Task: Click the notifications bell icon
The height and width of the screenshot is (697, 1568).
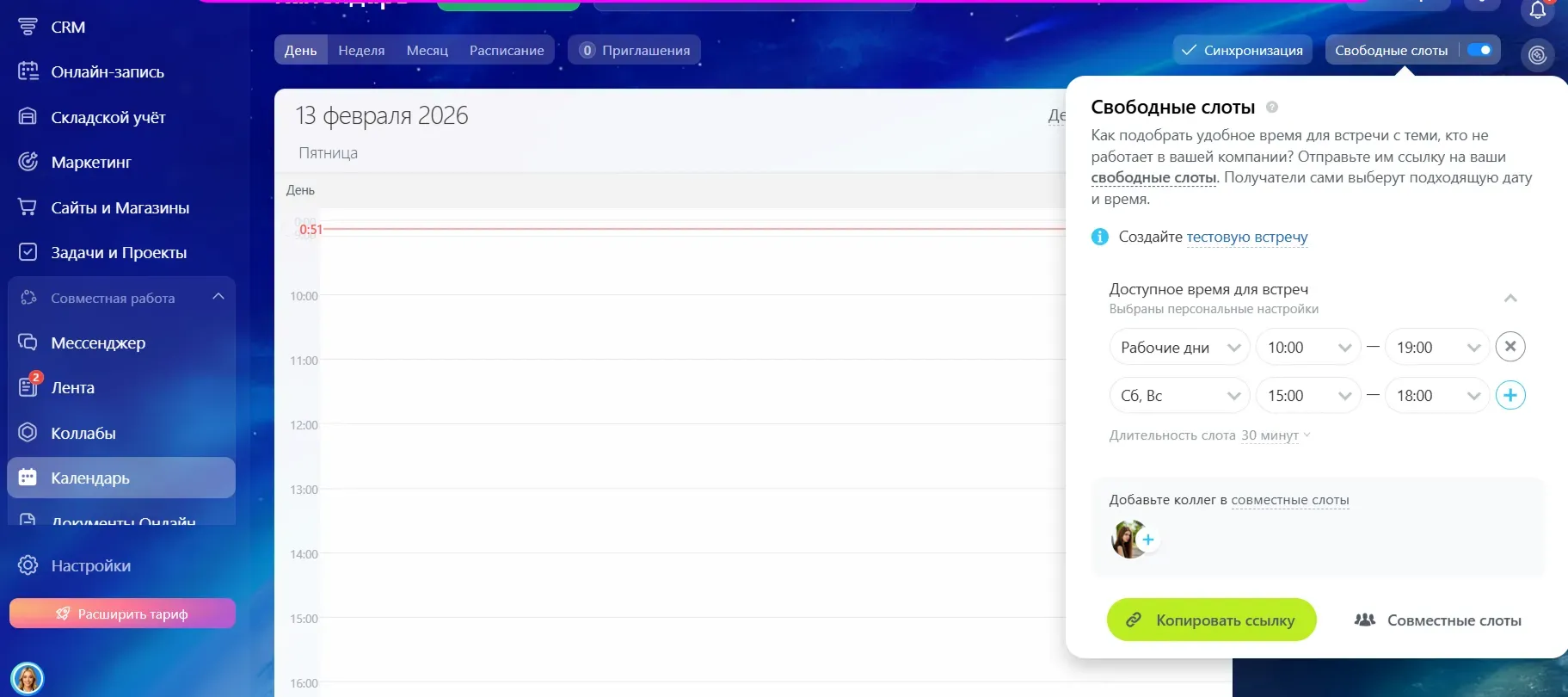Action: tap(1538, 11)
